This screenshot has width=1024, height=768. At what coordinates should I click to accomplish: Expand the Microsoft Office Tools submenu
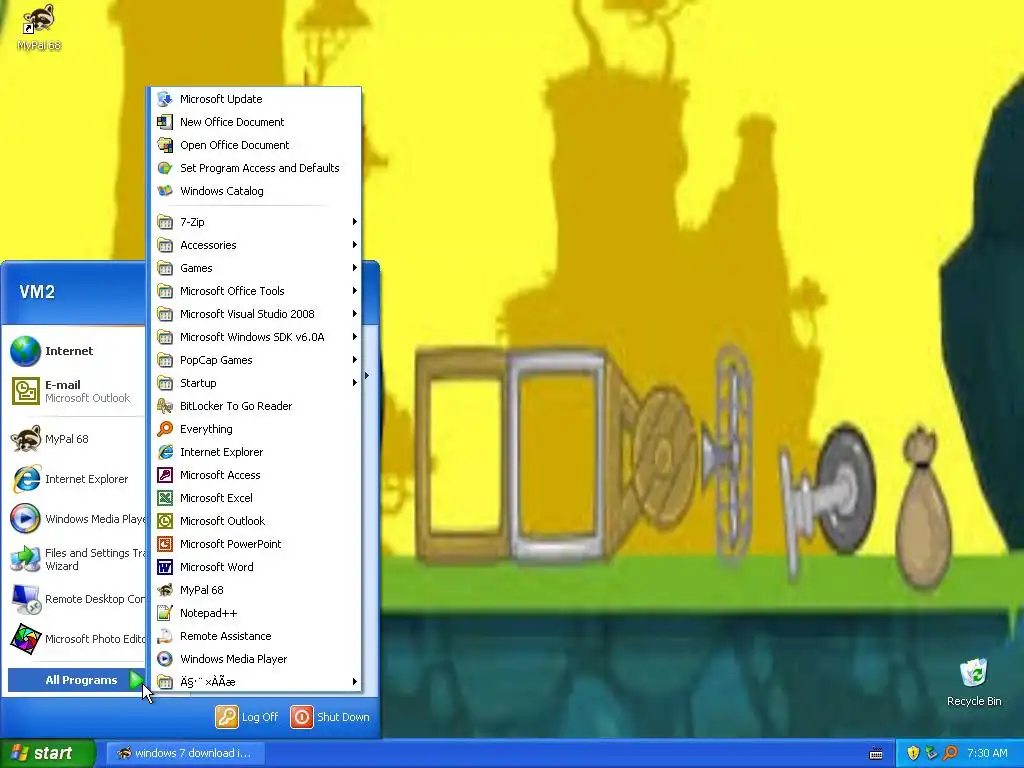256,291
